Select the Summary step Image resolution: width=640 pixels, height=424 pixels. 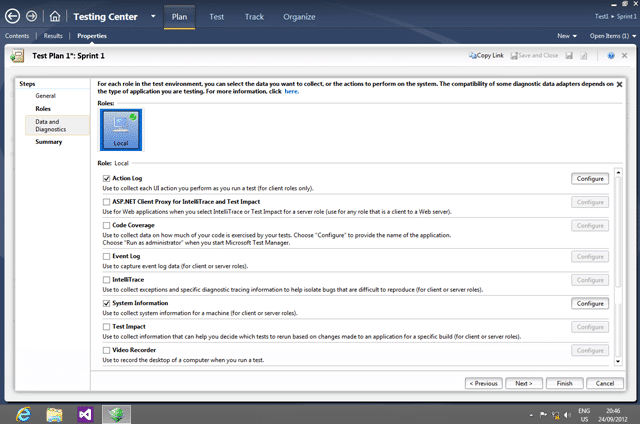coord(49,142)
